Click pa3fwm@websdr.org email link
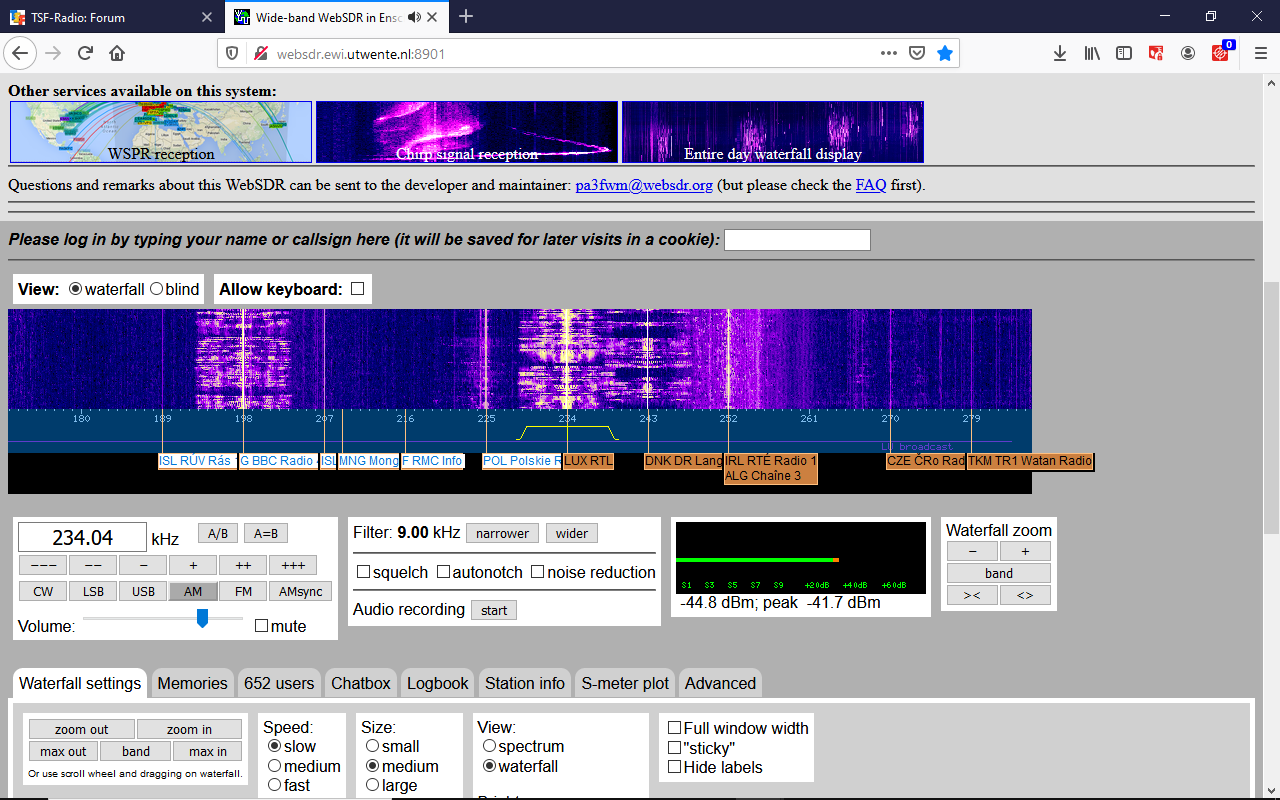 pos(644,185)
